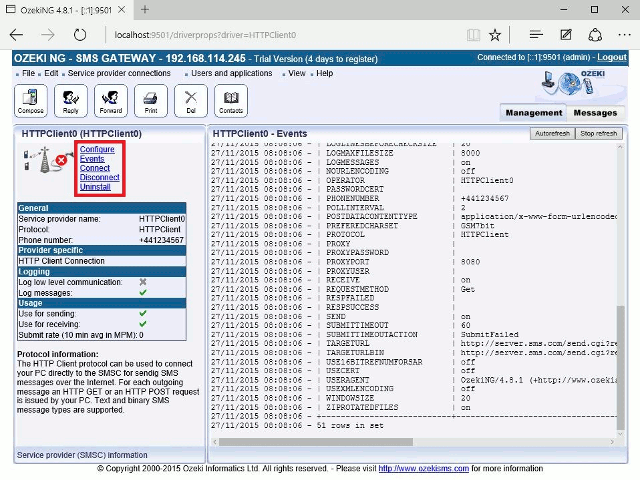Screen dimensions: 640x480
Task: Open the browser reading view icon
Action: click(x=473, y=35)
